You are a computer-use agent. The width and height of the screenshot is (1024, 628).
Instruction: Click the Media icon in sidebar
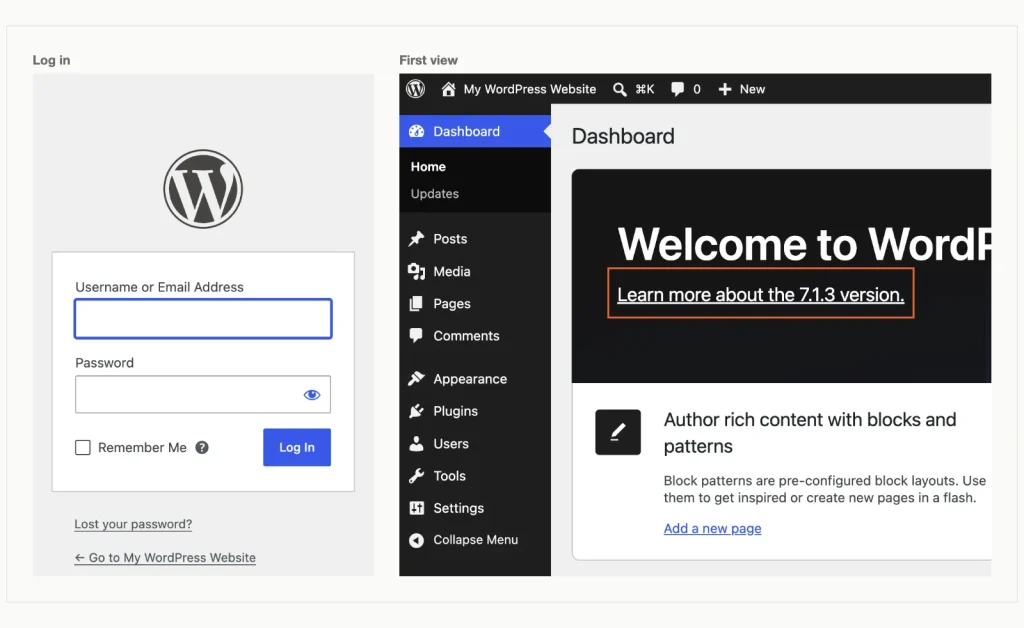pyautogui.click(x=417, y=271)
